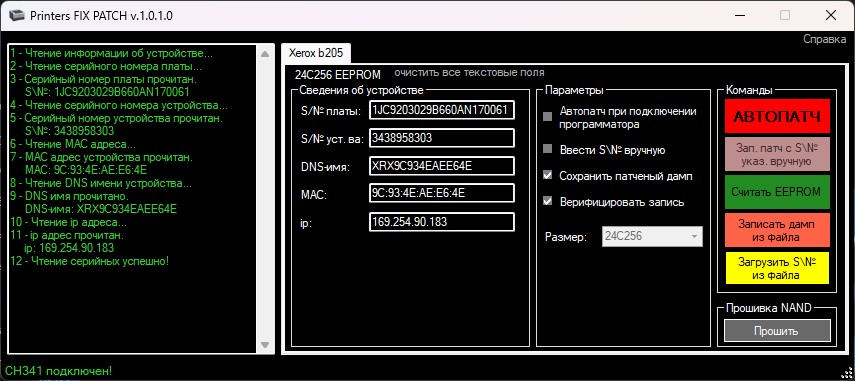Screen dimensions: 855x381
Task: Click the '24C256 EEPROM' label
Action: click(x=338, y=75)
